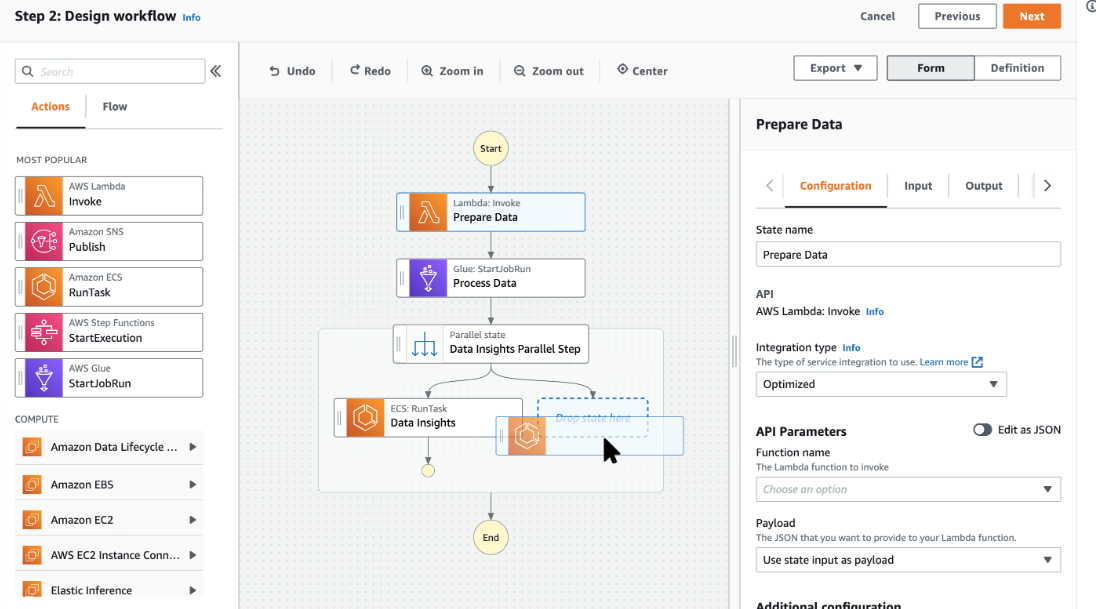The width and height of the screenshot is (1096, 609).
Task: Click Zoom in on the canvas toolbar
Action: [452, 71]
